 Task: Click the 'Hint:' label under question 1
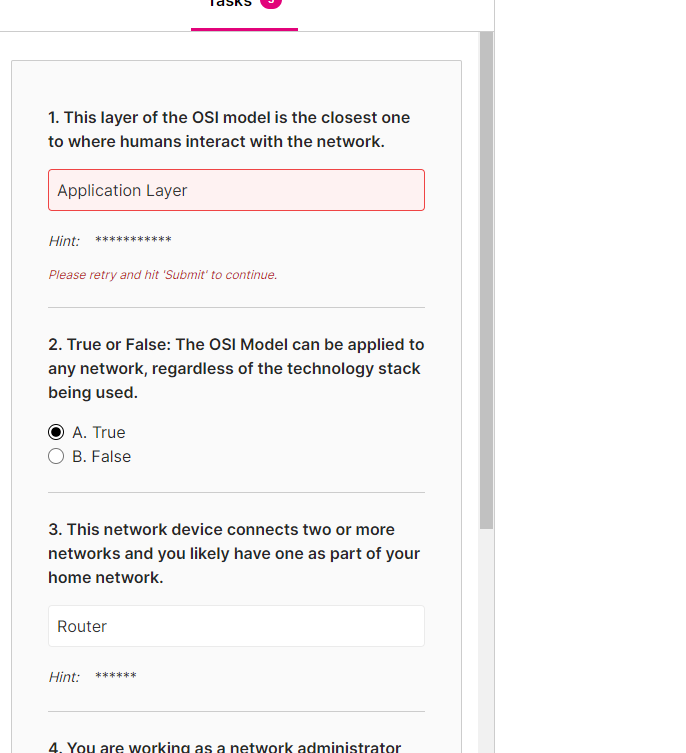(64, 241)
